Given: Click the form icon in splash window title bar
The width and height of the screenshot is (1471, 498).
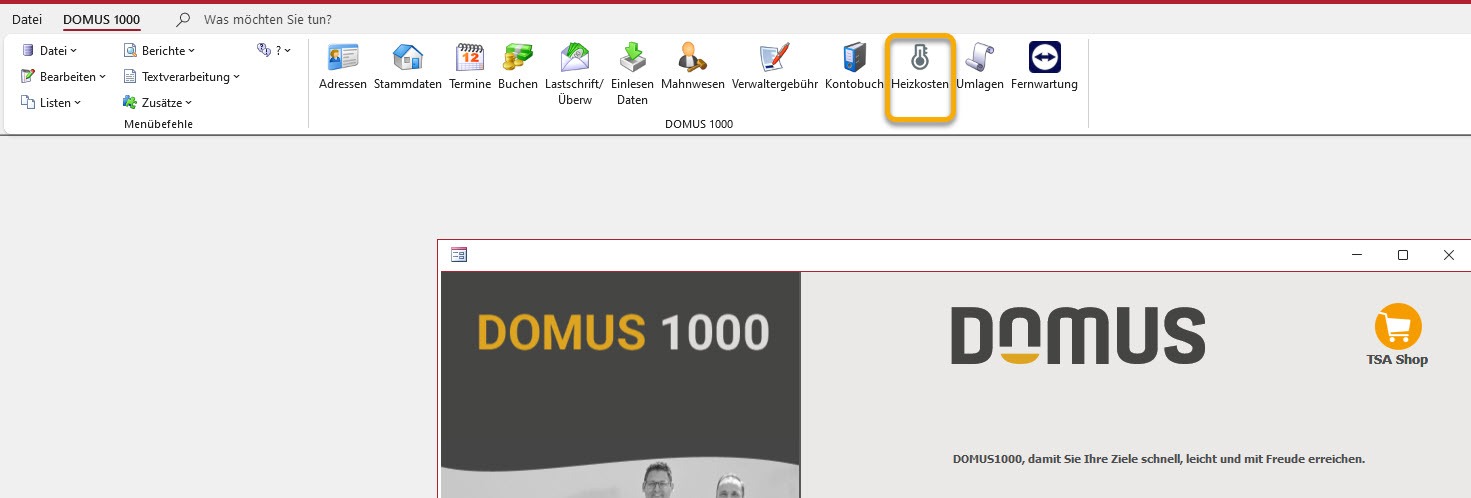Looking at the screenshot, I should tap(459, 255).
